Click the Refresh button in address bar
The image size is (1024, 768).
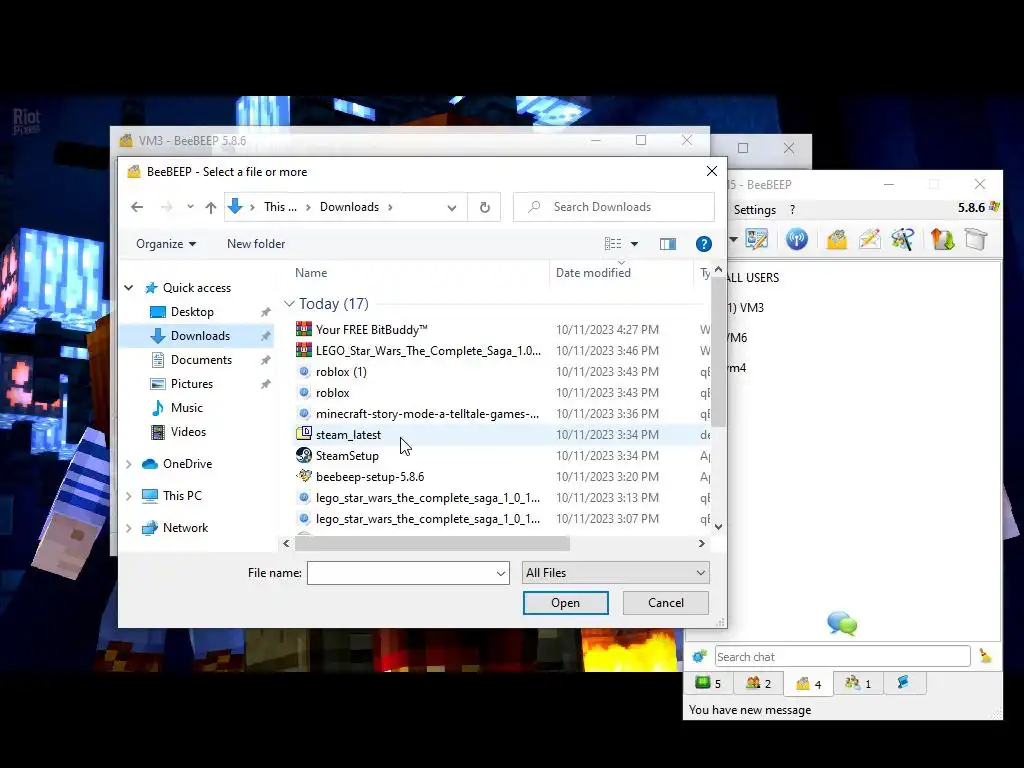coord(485,207)
